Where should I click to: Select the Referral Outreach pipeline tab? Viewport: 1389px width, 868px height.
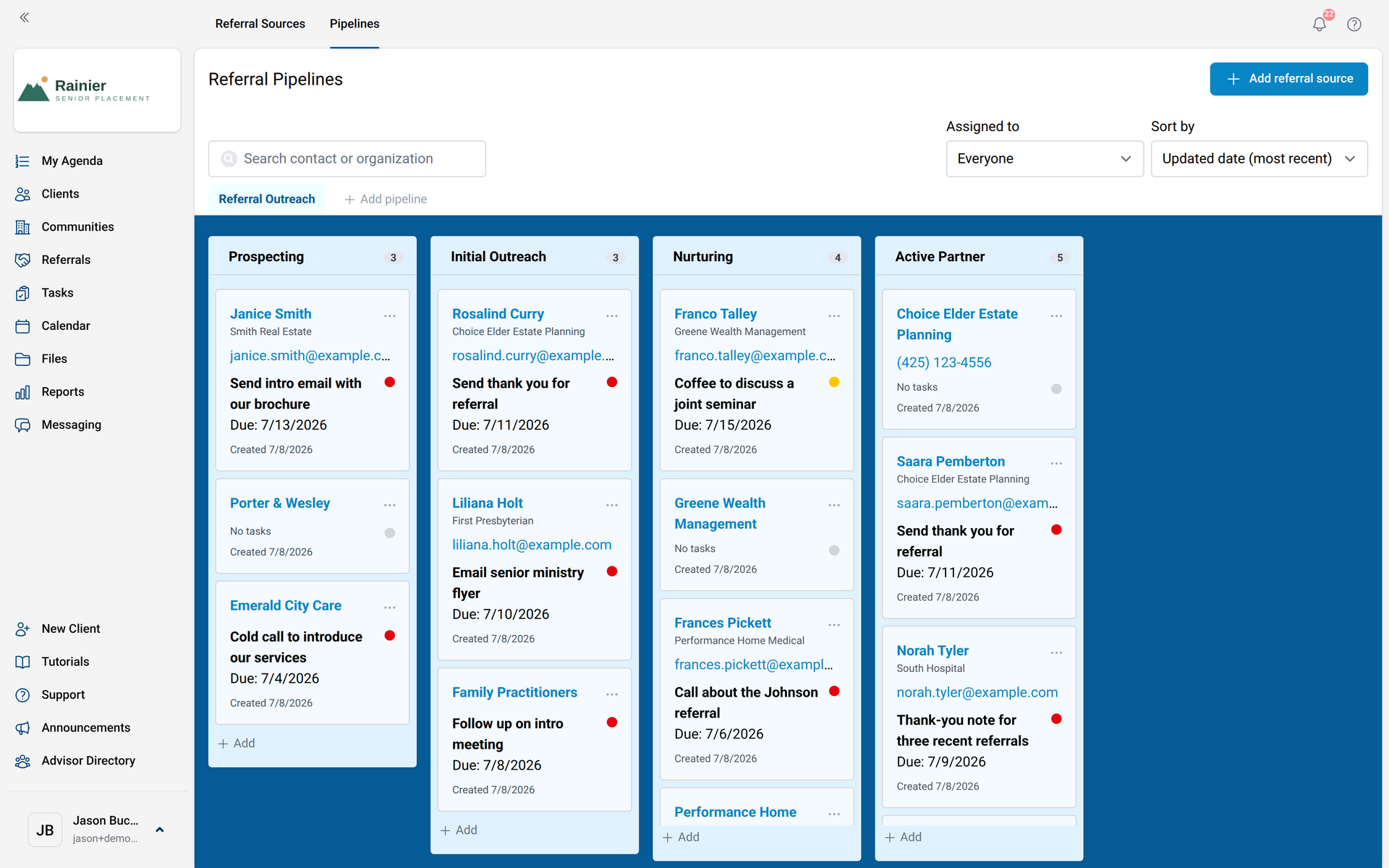tap(267, 199)
